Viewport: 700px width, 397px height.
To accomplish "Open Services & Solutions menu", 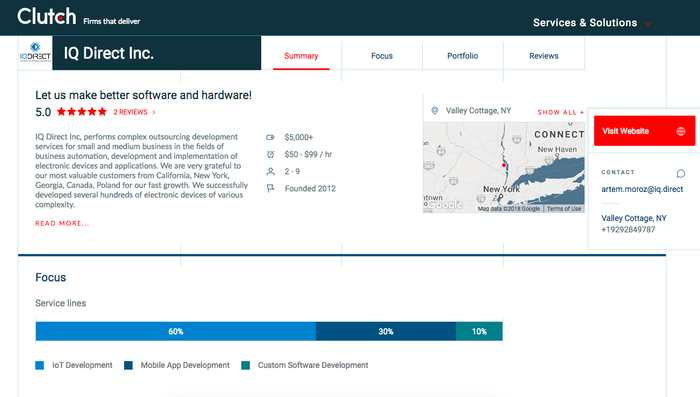I will point(585,23).
